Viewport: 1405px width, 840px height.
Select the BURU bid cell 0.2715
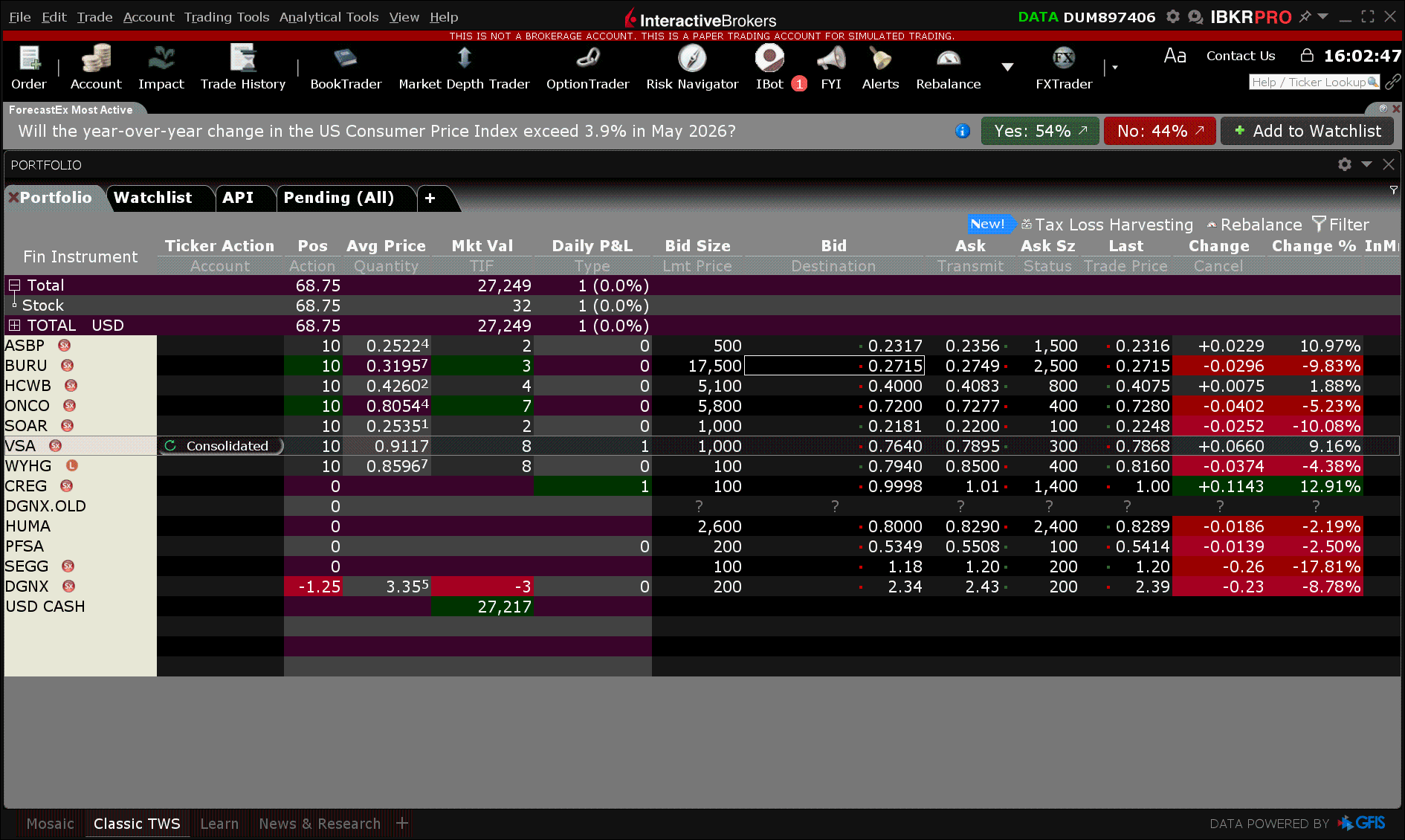point(834,366)
